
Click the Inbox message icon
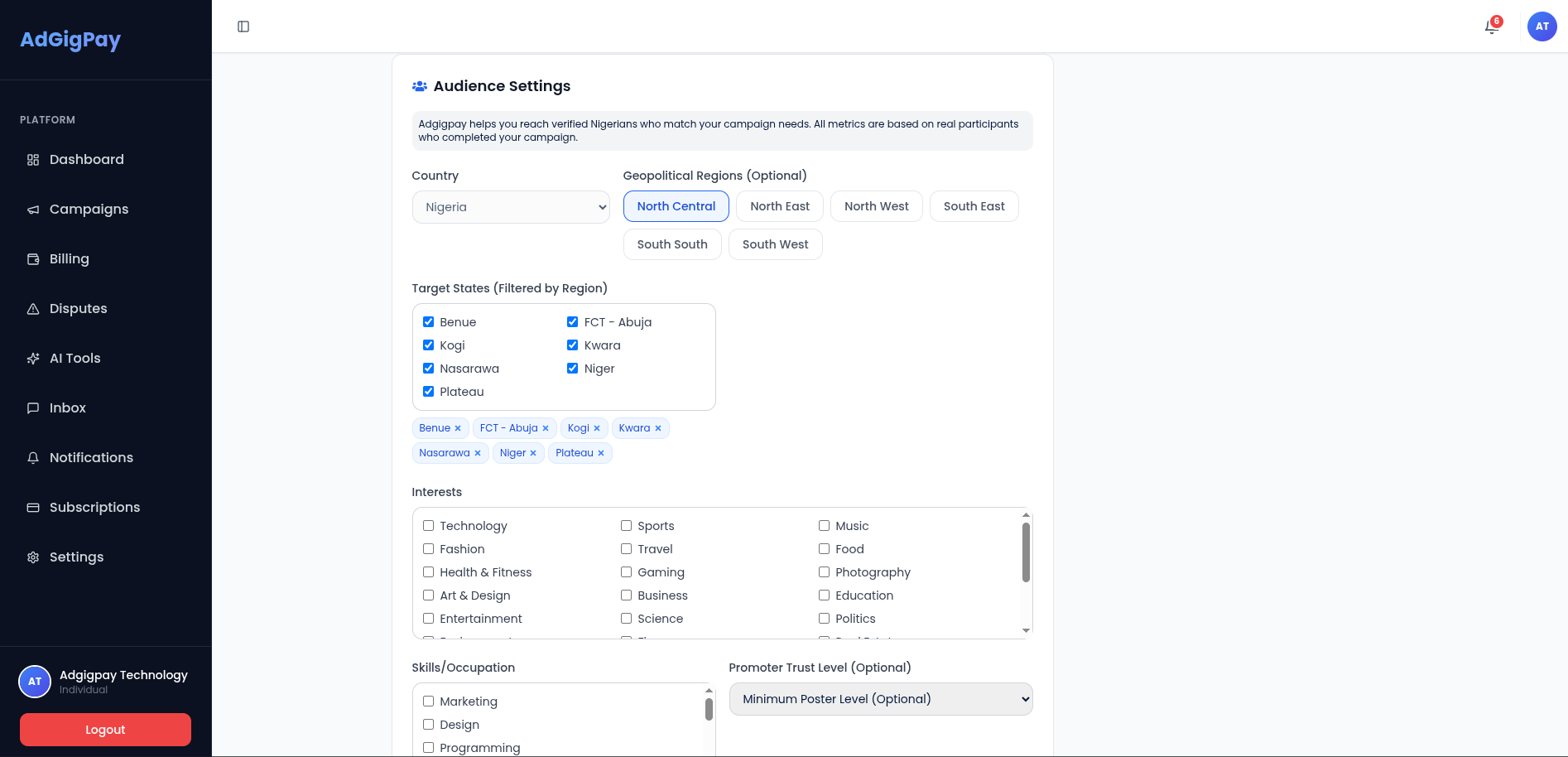(x=33, y=408)
